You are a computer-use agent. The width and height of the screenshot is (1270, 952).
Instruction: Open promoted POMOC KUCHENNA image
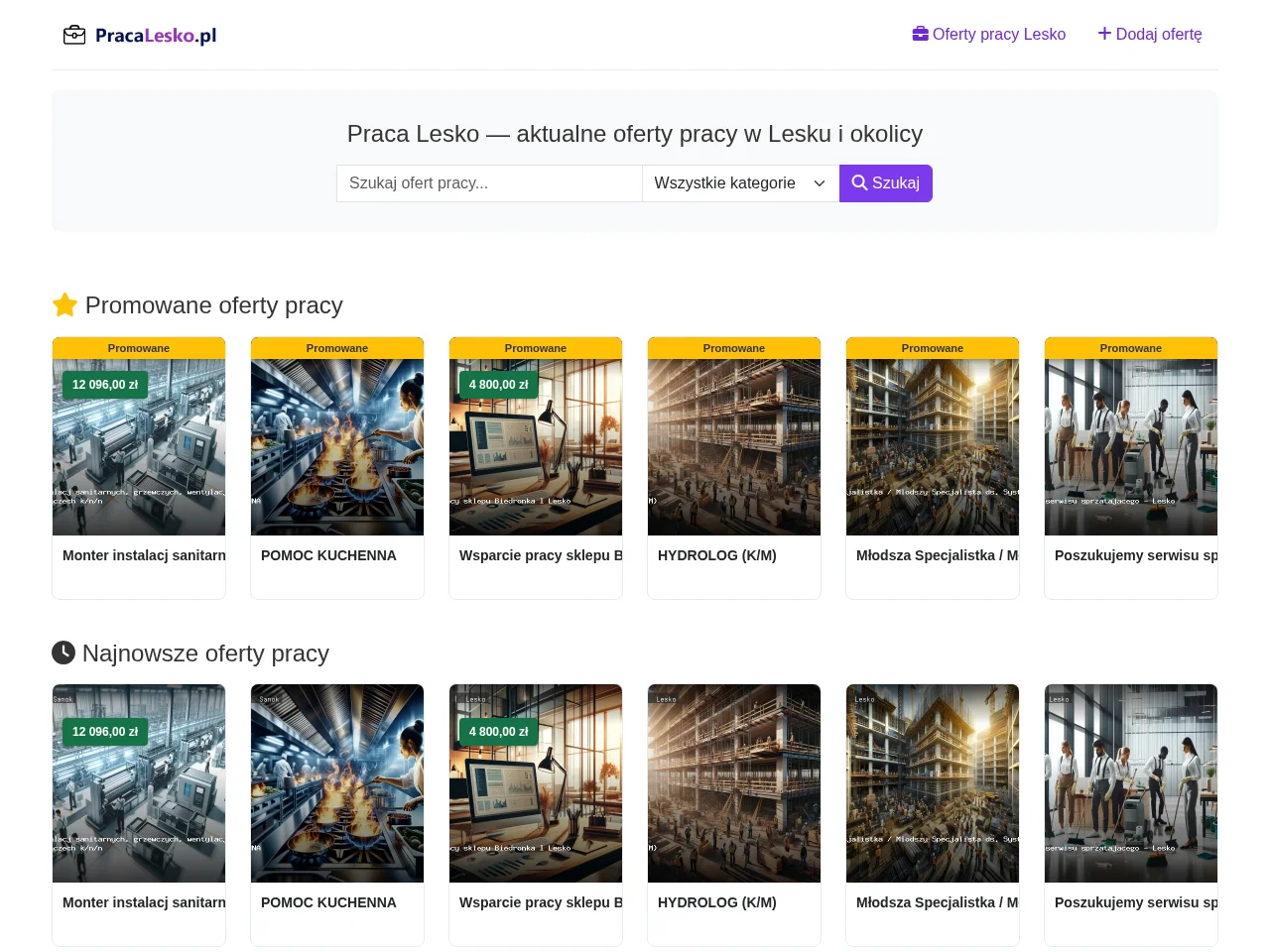point(337,447)
